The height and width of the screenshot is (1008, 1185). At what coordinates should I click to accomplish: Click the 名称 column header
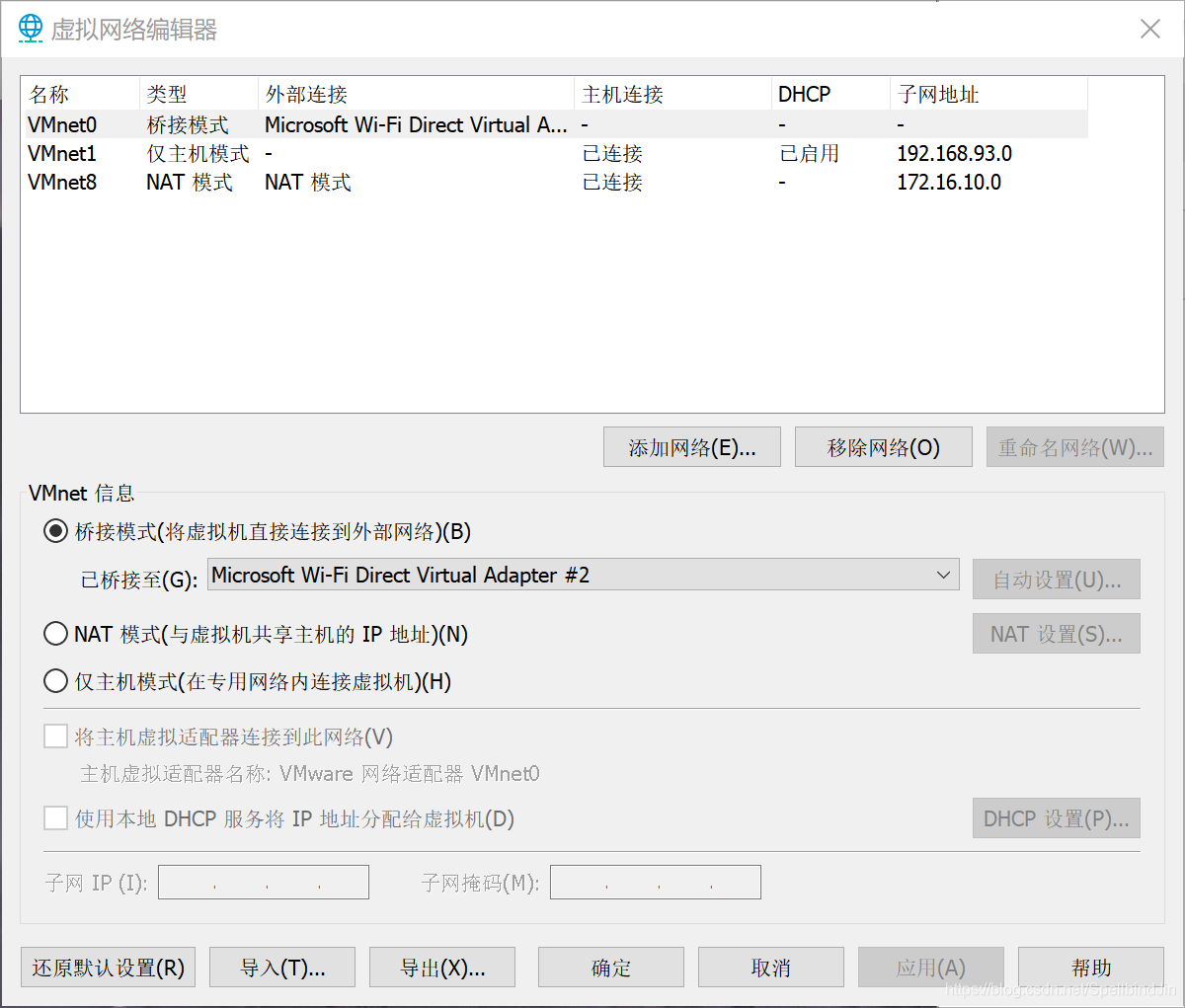pos(80,94)
